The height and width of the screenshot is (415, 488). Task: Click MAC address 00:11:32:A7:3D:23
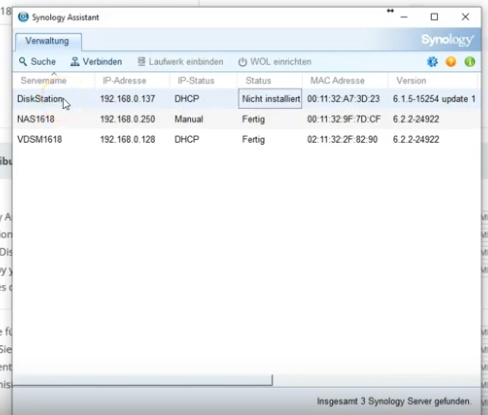[x=343, y=99]
